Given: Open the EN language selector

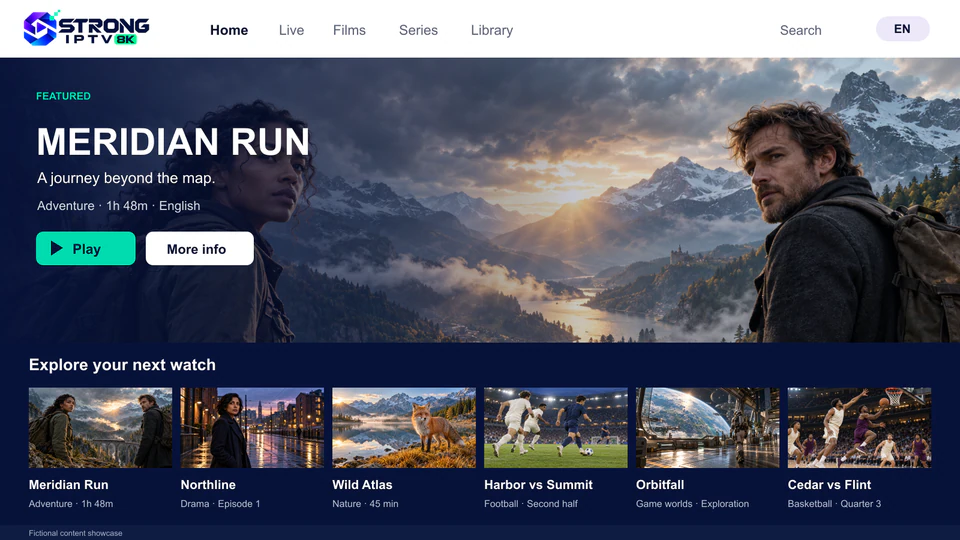Looking at the screenshot, I should click(x=902, y=29).
